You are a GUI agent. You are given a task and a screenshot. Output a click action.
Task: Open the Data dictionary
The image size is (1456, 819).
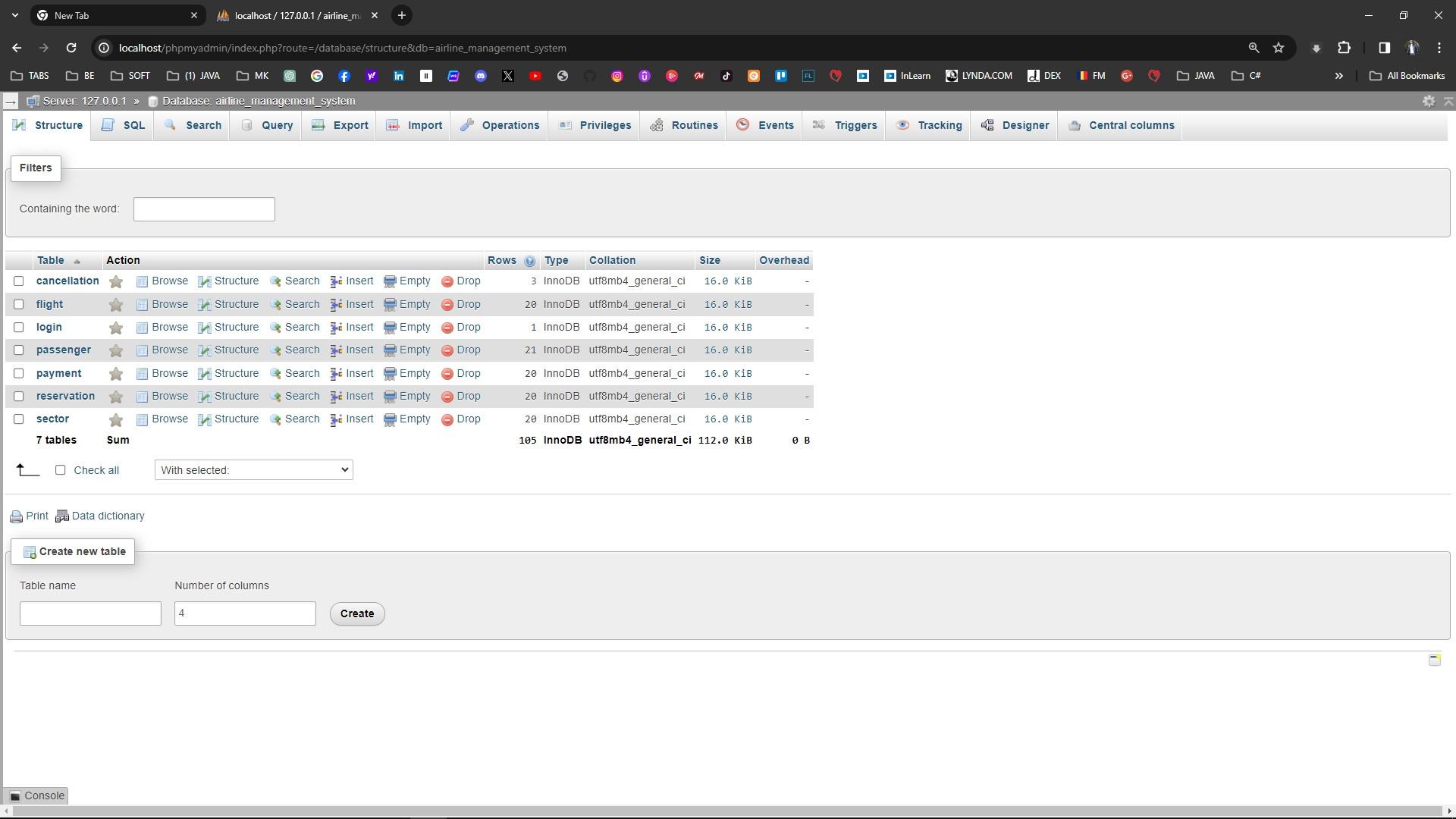tap(100, 516)
